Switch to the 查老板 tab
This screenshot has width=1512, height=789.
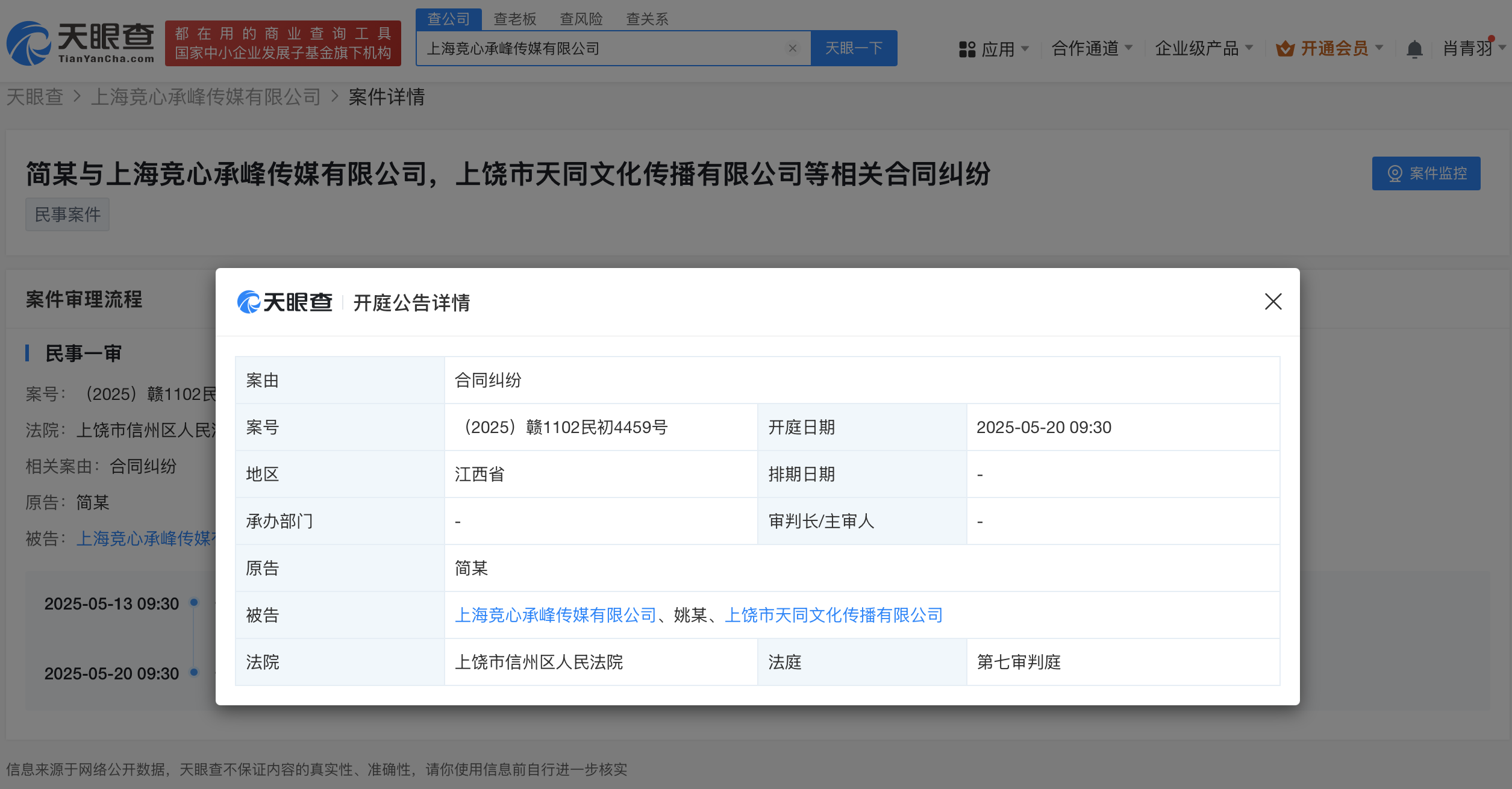[514, 19]
